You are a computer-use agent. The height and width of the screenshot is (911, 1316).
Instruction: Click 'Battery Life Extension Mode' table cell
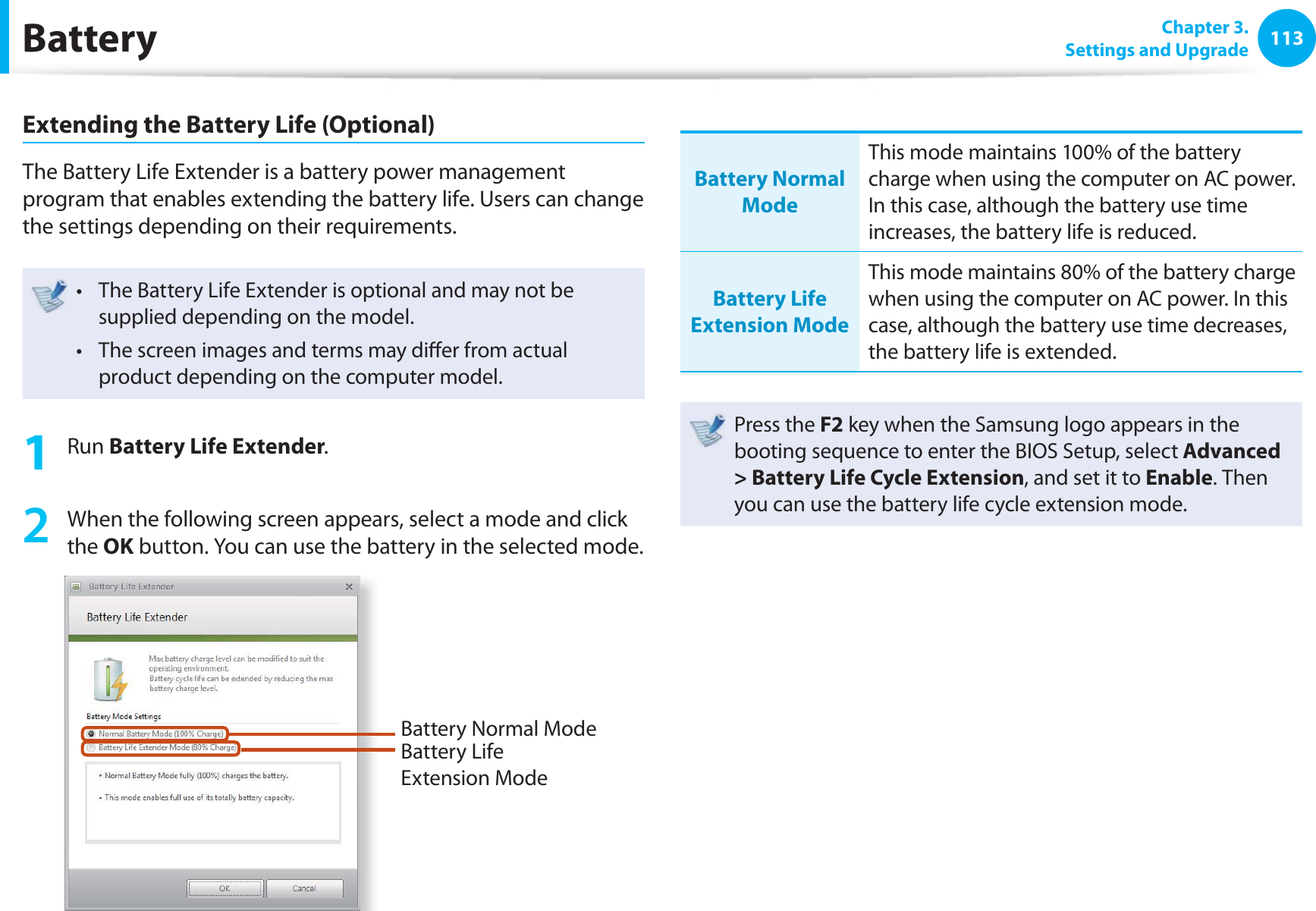pyautogui.click(x=769, y=312)
